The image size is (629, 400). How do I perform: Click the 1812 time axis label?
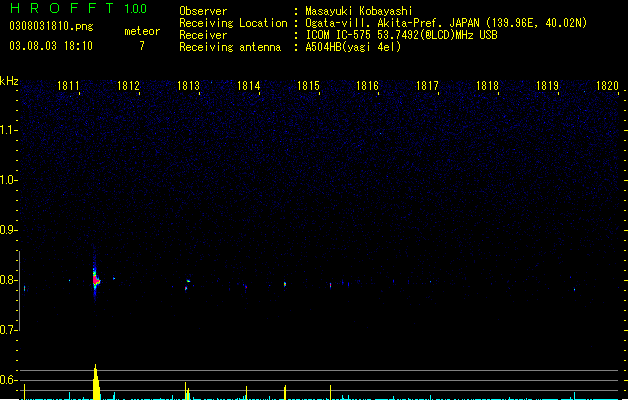[x=128, y=86]
